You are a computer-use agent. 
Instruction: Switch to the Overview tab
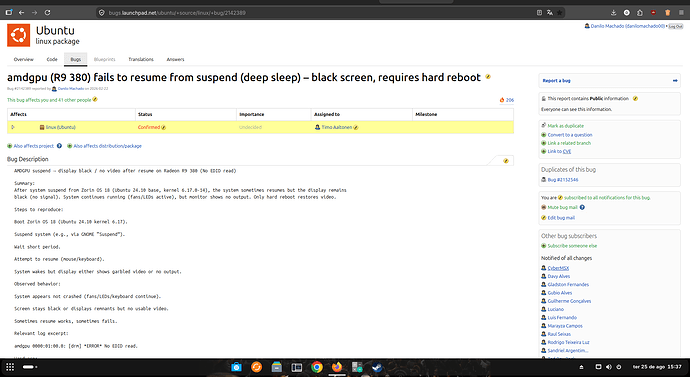(x=23, y=59)
